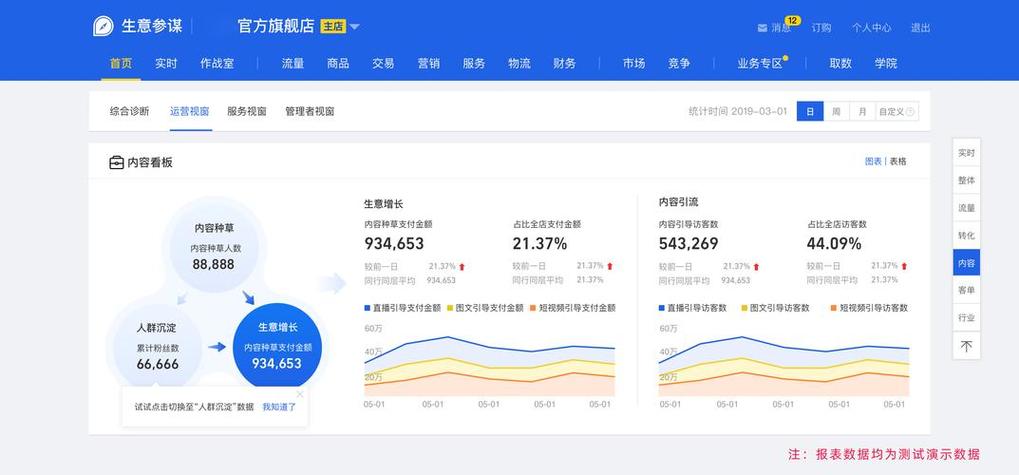Viewport: 1019px width, 475px height.
Task: Switch to the 运营视窗 tab
Action: click(x=190, y=111)
